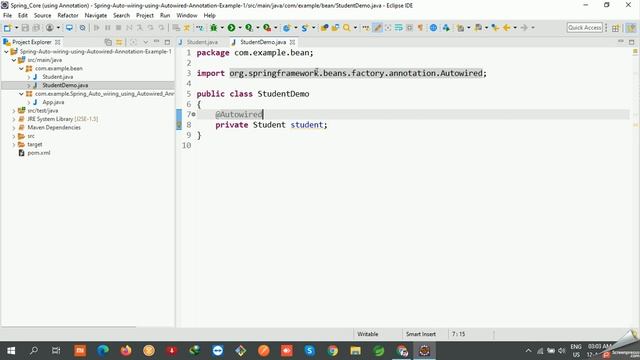Collapse the src/main/java folder
The width and height of the screenshot is (640, 360).
point(14,60)
